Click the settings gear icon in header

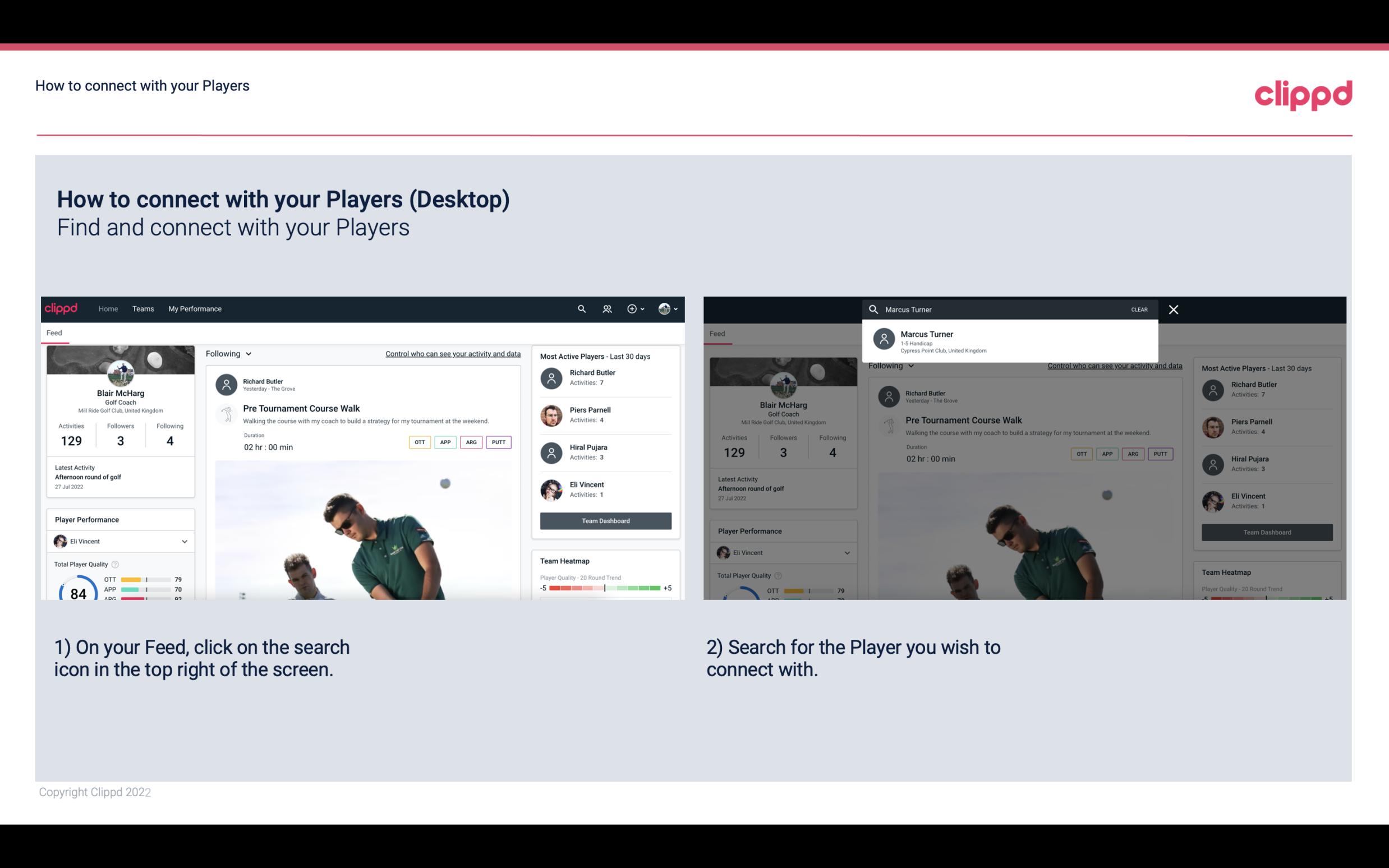tap(633, 309)
